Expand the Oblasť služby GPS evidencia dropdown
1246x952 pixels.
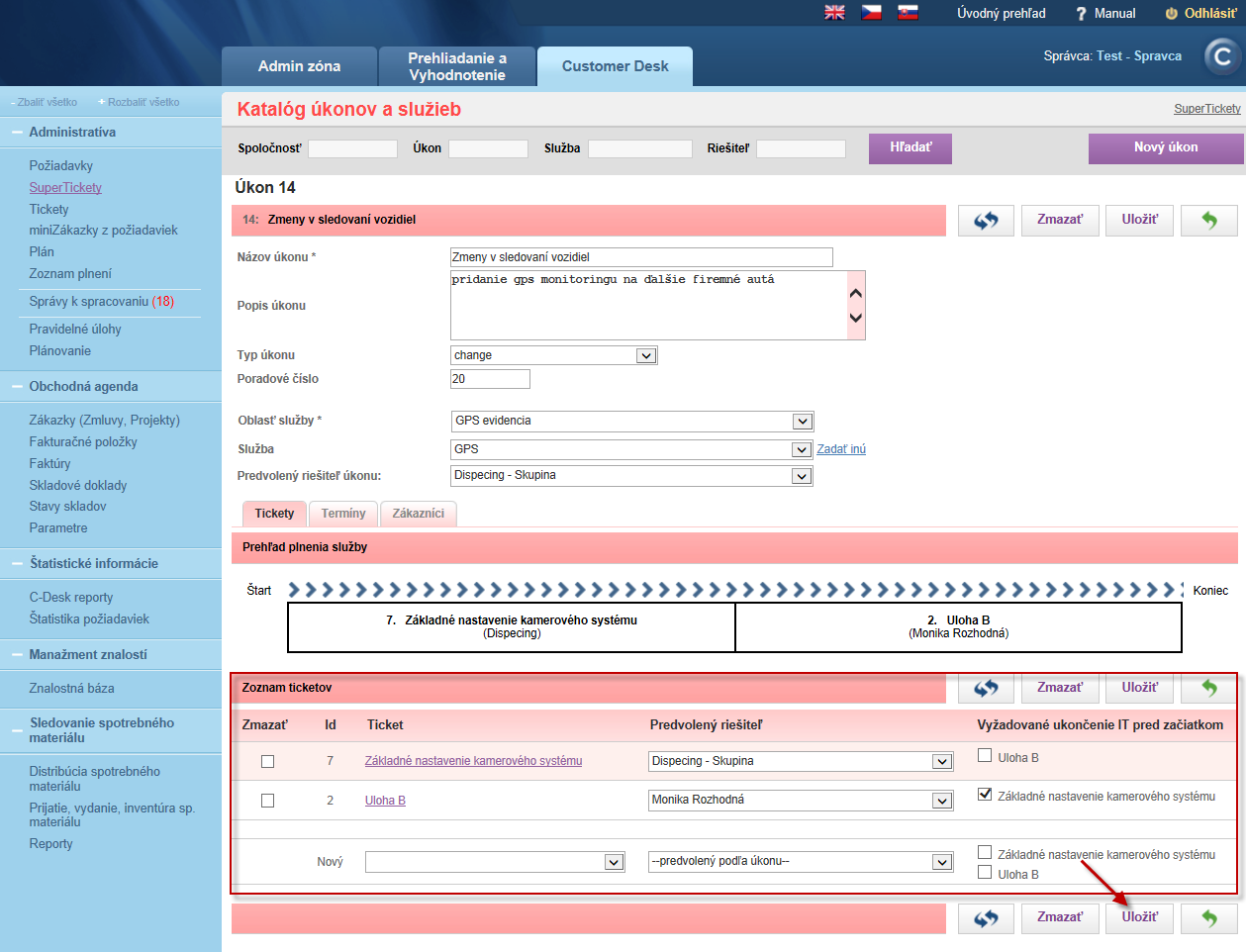point(632,422)
